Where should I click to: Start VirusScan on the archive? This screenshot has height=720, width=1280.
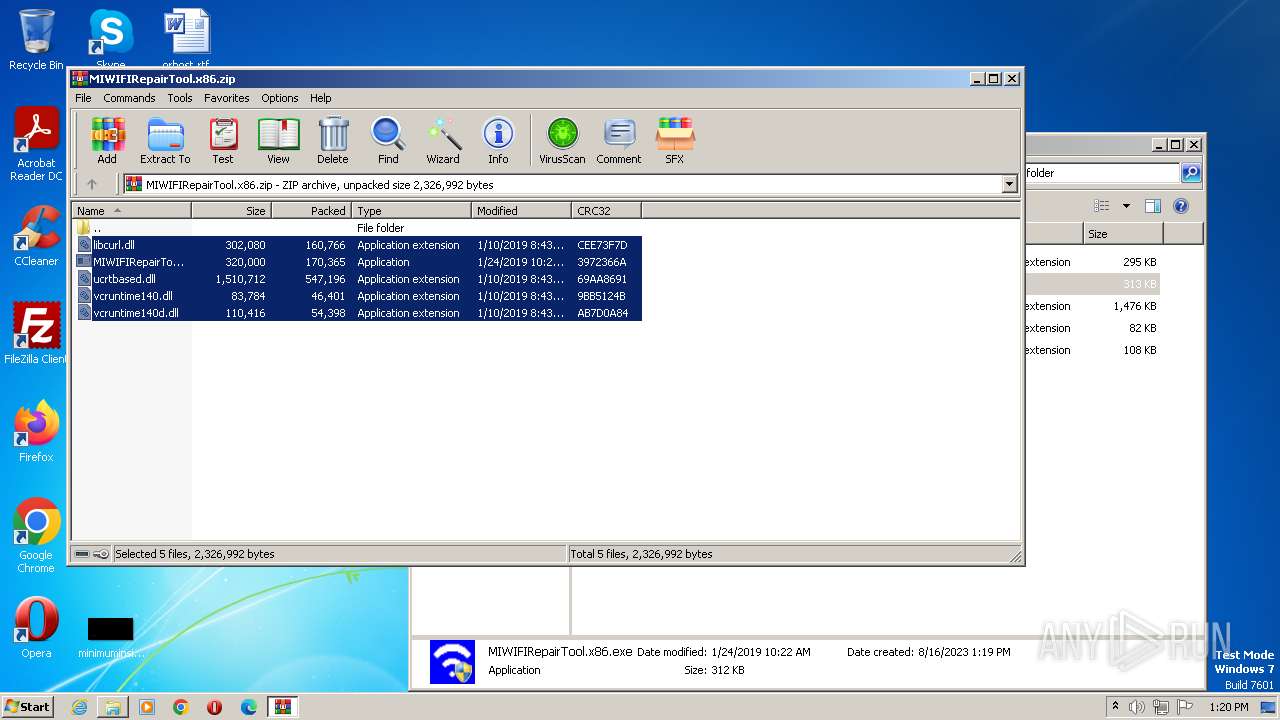[x=562, y=140]
